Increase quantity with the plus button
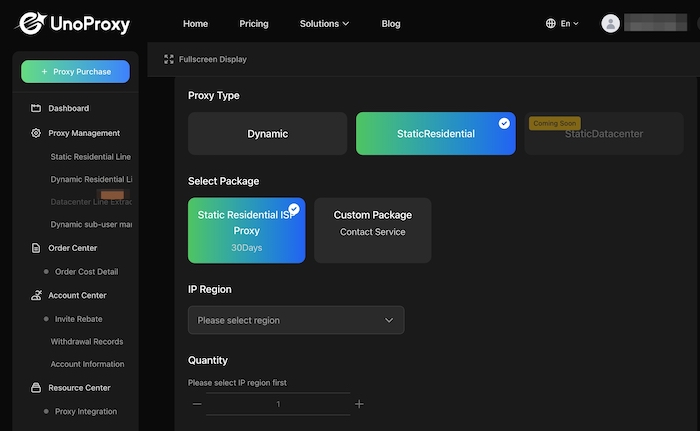Image resolution: width=700 pixels, height=431 pixels. pyautogui.click(x=359, y=404)
